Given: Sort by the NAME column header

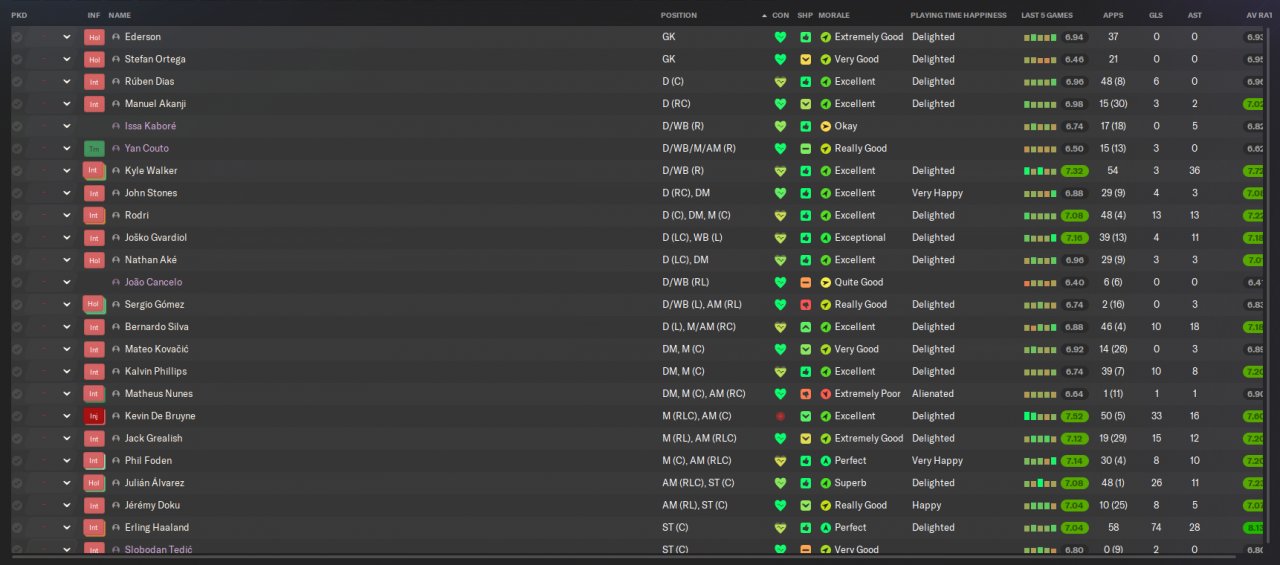Looking at the screenshot, I should point(119,16).
